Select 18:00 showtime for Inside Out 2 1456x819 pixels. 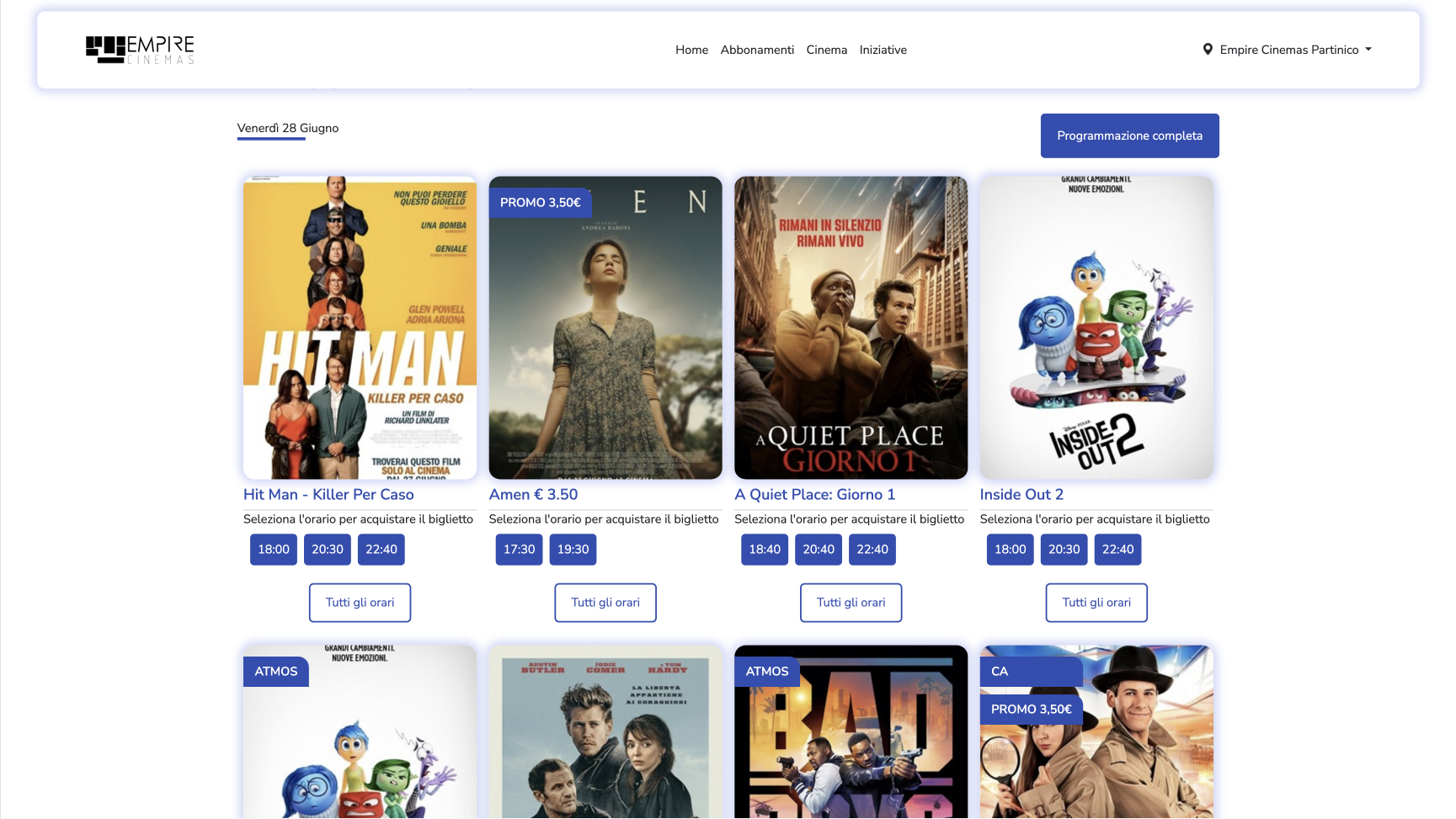point(1011,550)
